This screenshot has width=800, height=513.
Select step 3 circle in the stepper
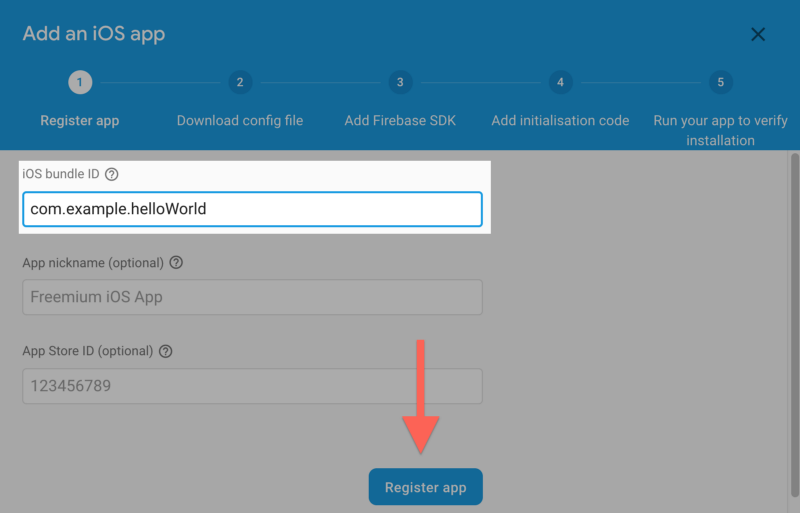coord(401,82)
